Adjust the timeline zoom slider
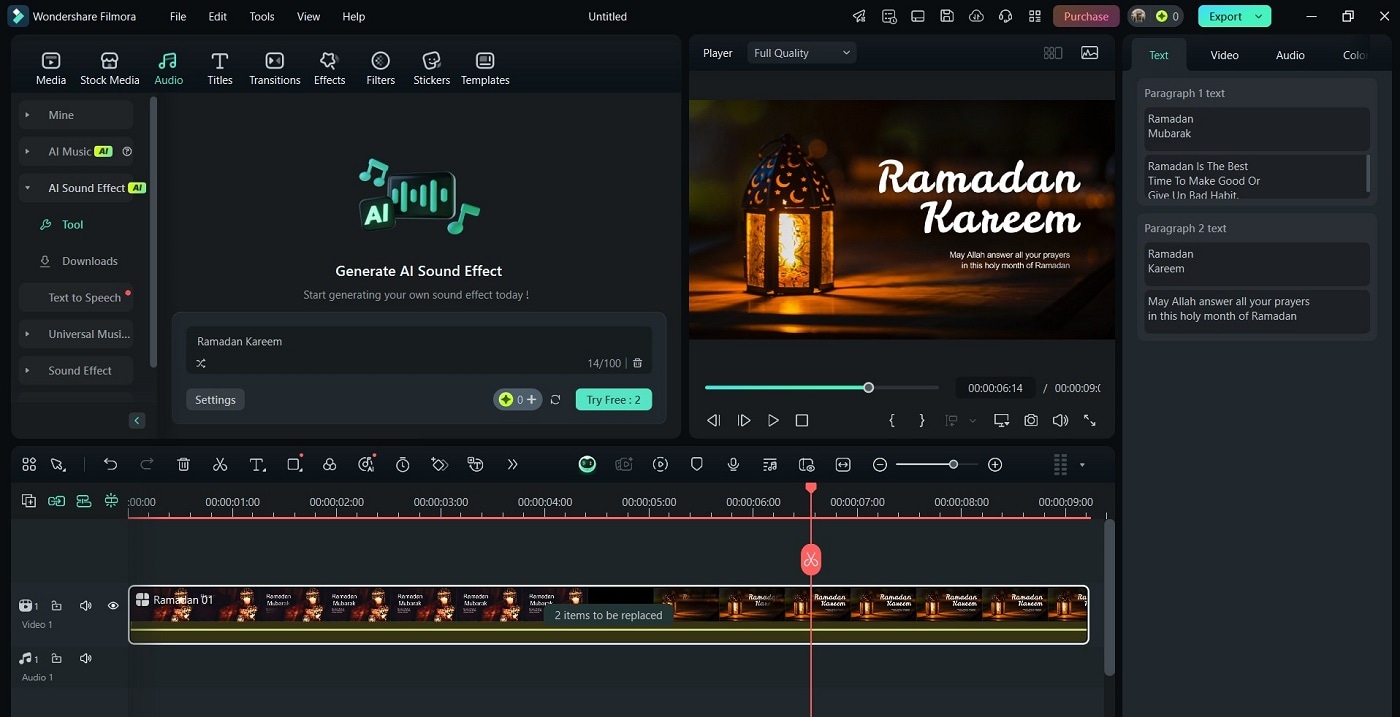Image resolution: width=1400 pixels, height=717 pixels. click(x=937, y=465)
